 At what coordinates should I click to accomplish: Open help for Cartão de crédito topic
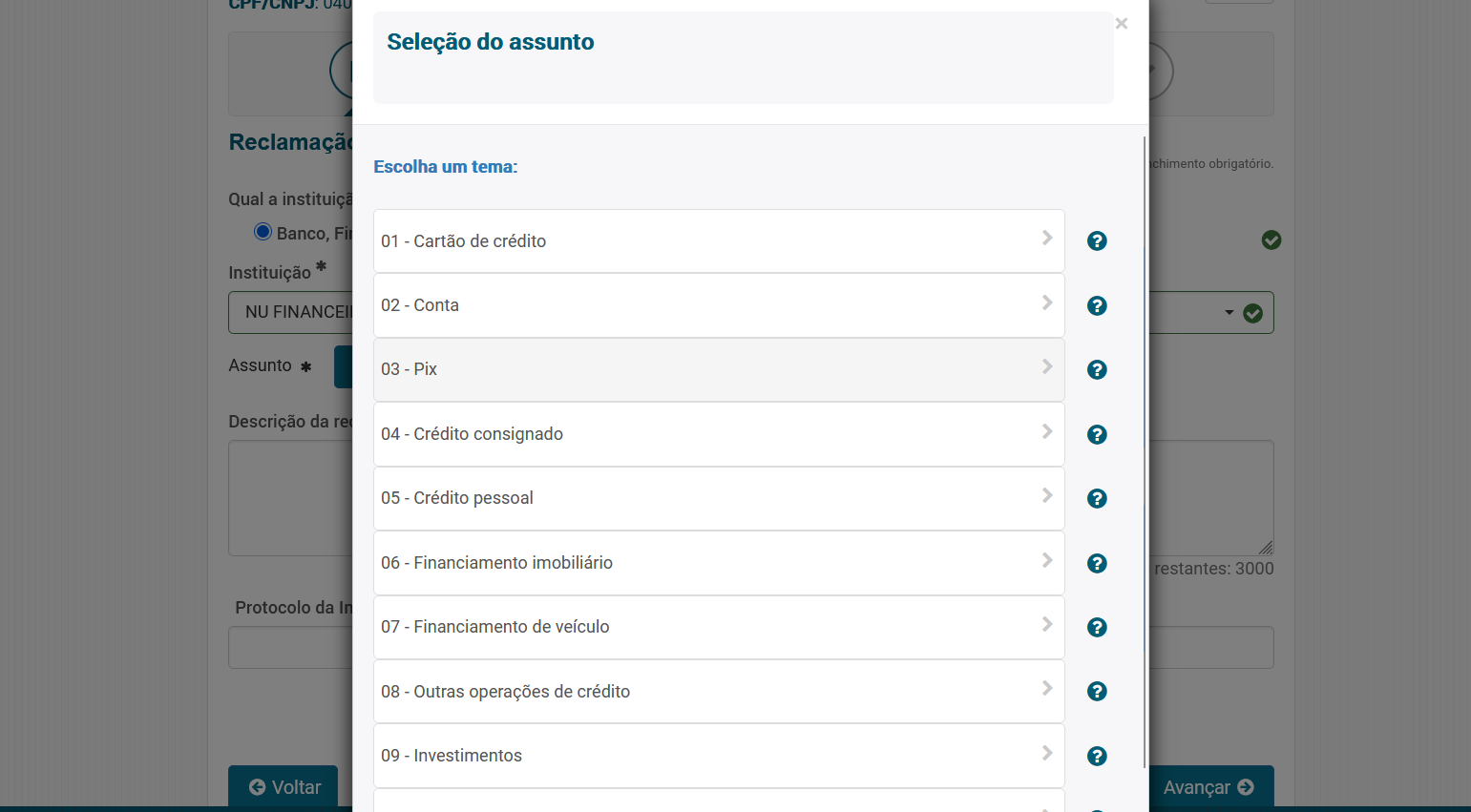coord(1097,241)
